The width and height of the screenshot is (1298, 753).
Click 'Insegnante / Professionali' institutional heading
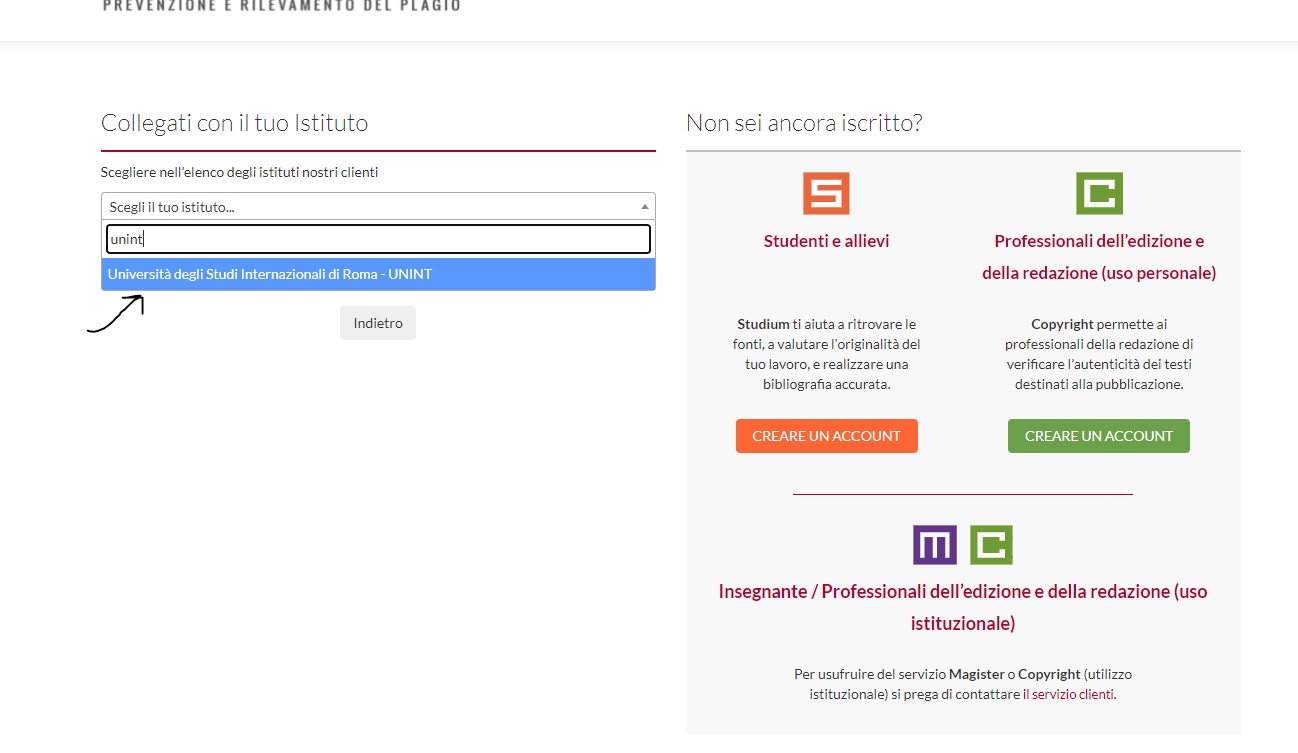[963, 607]
